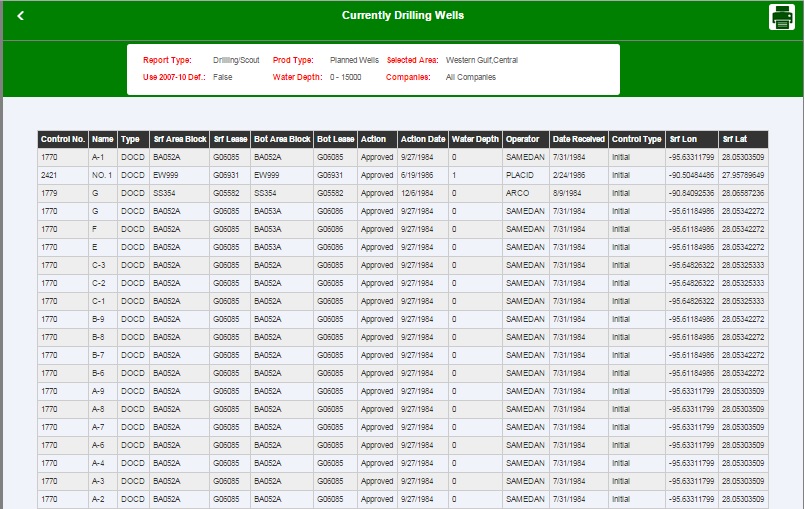Select the SS354 Srf Area Block cell
The height and width of the screenshot is (509, 805).
(180, 193)
